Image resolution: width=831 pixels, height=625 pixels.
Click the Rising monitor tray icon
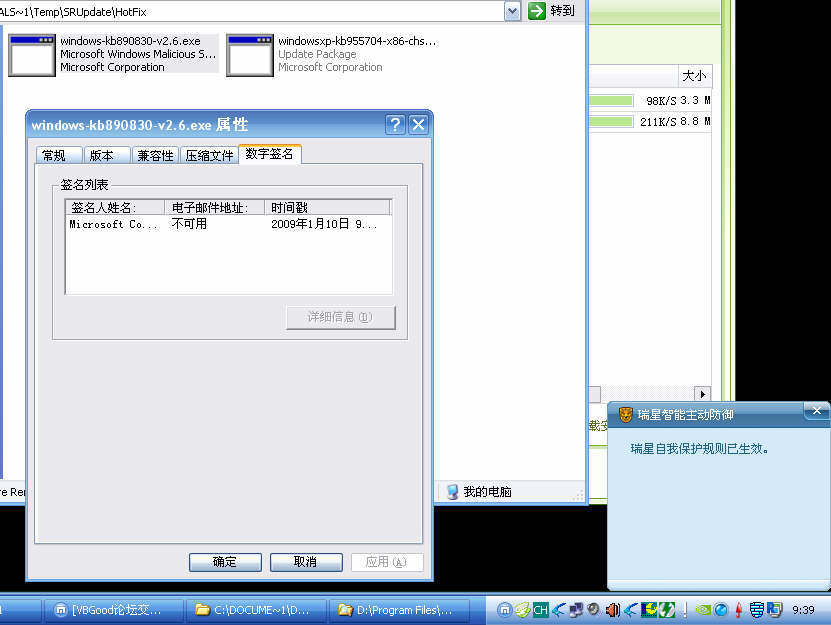tap(774, 610)
